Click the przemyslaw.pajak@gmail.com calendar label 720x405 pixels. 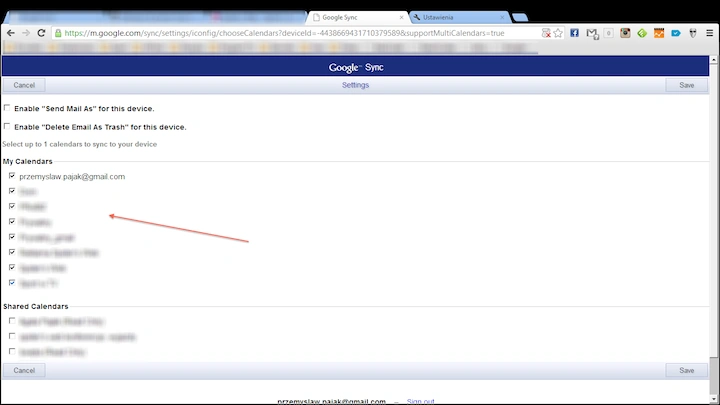72,176
